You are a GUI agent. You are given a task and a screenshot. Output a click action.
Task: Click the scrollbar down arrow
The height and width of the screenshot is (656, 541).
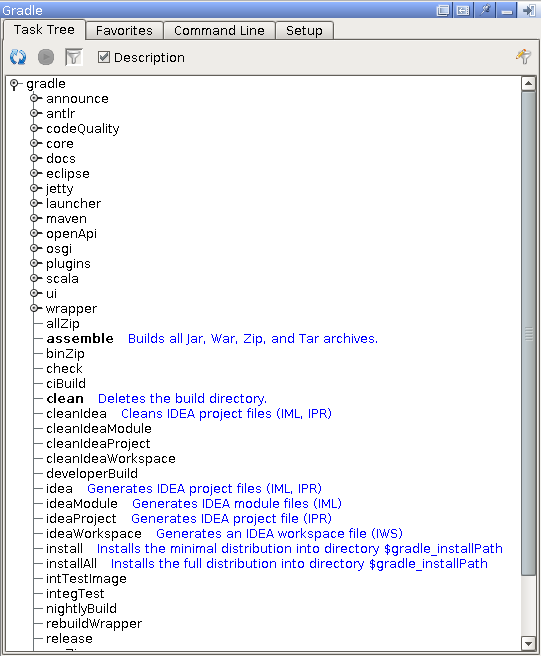pos(528,643)
